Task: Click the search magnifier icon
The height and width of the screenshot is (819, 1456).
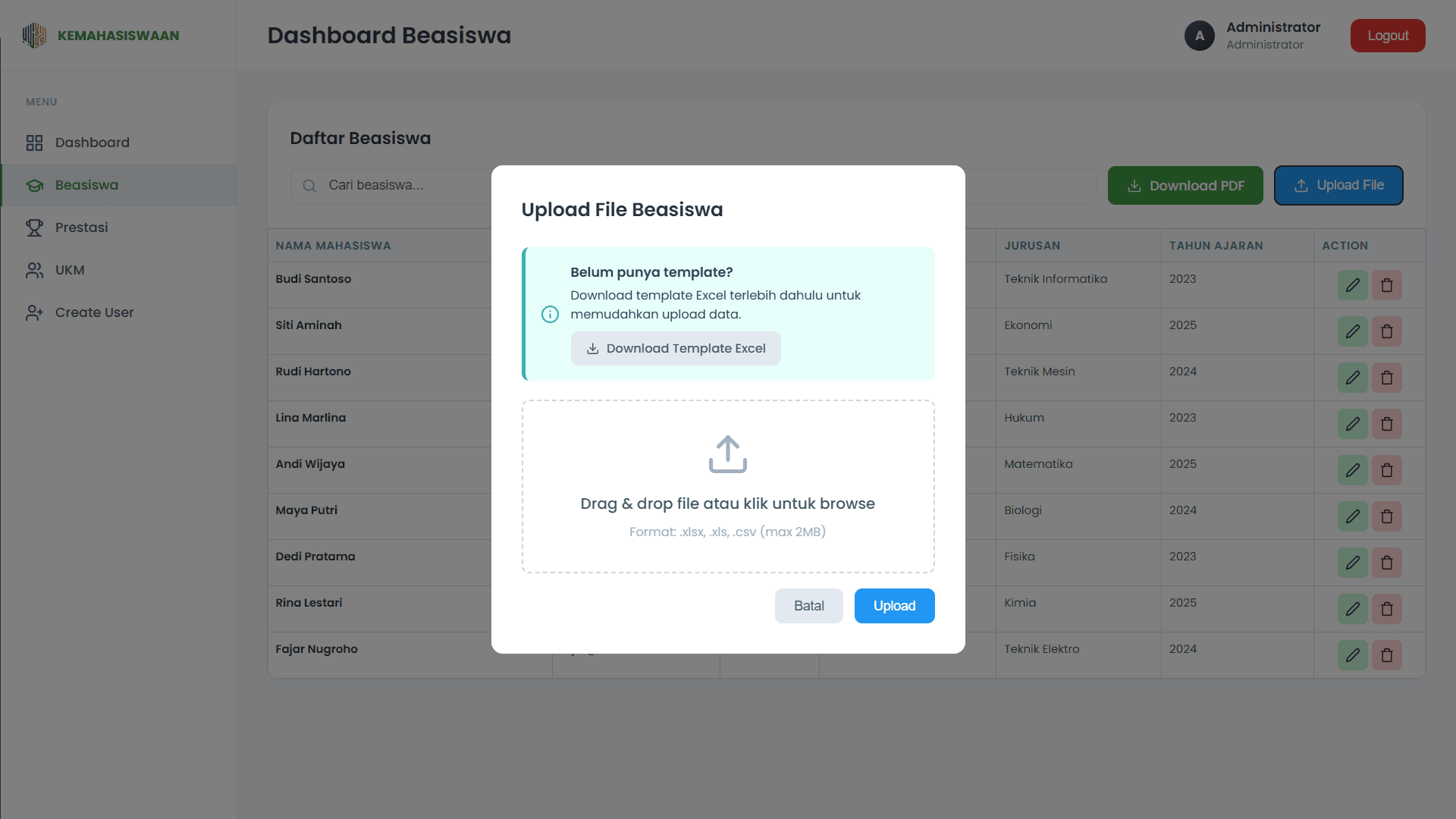Action: [x=309, y=185]
